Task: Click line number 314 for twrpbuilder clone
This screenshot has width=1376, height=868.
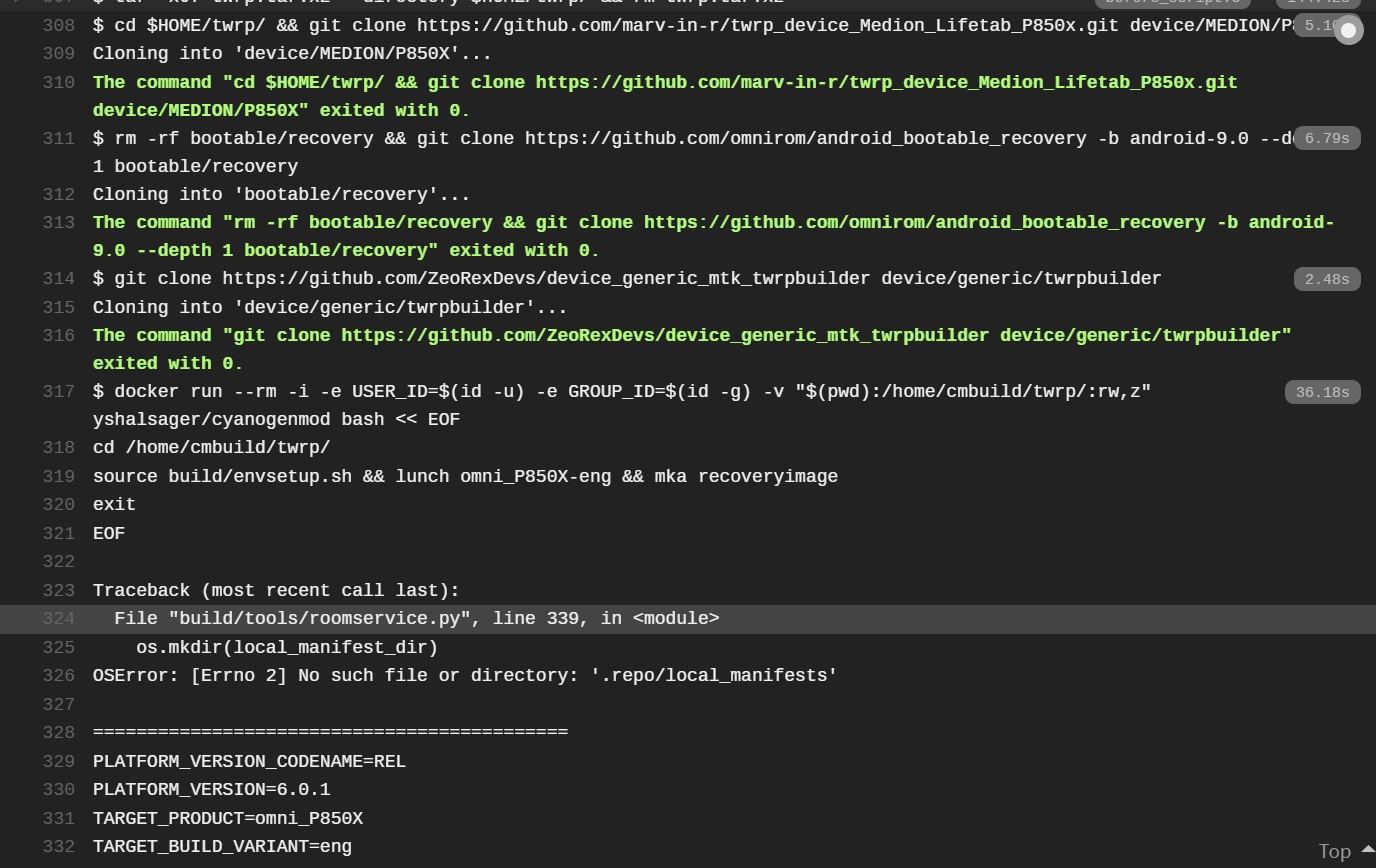Action: (x=59, y=279)
